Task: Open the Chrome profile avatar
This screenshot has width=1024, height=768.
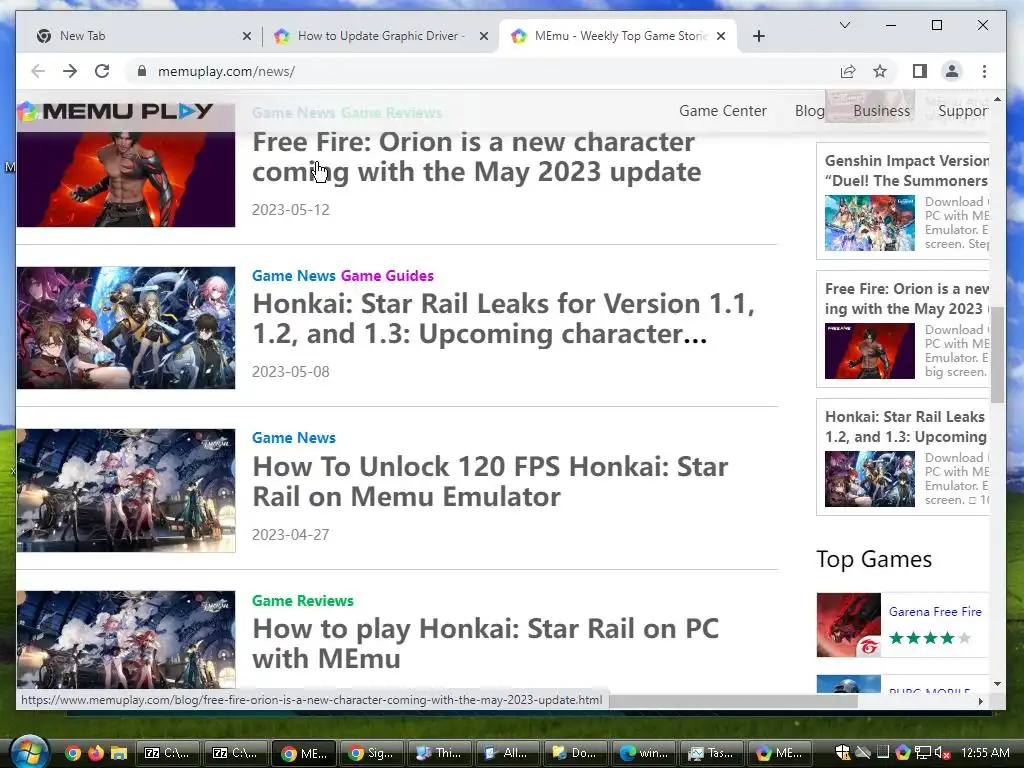Action: pyautogui.click(x=952, y=71)
